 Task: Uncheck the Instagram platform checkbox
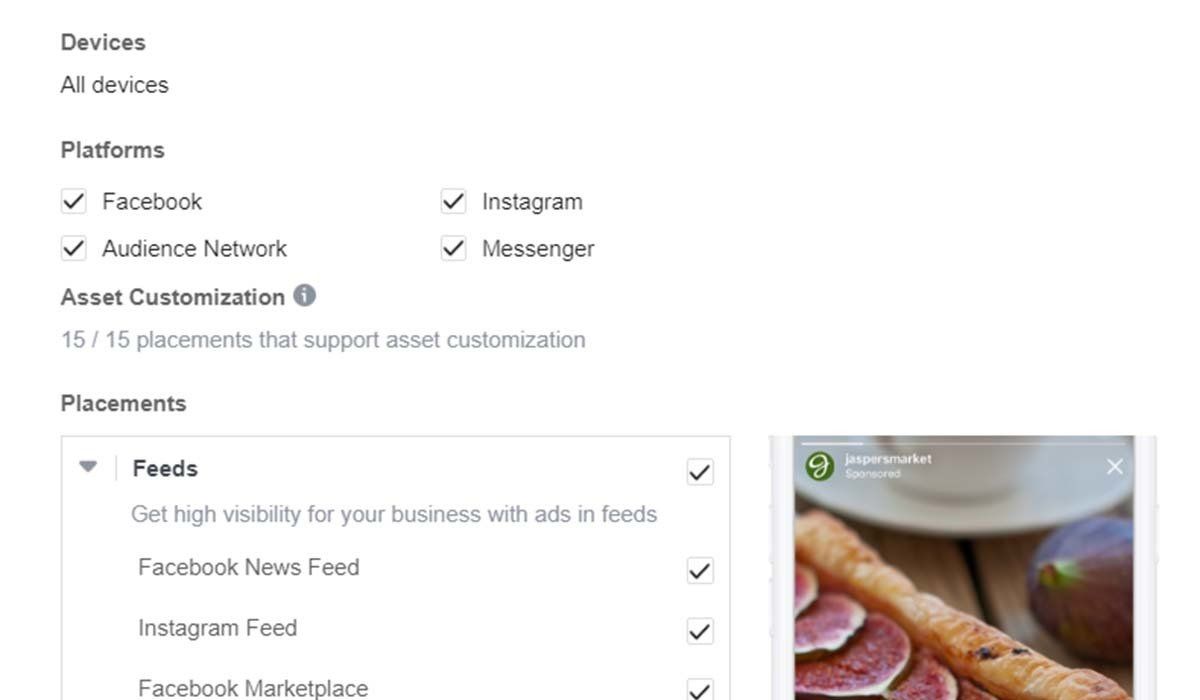[x=454, y=201]
